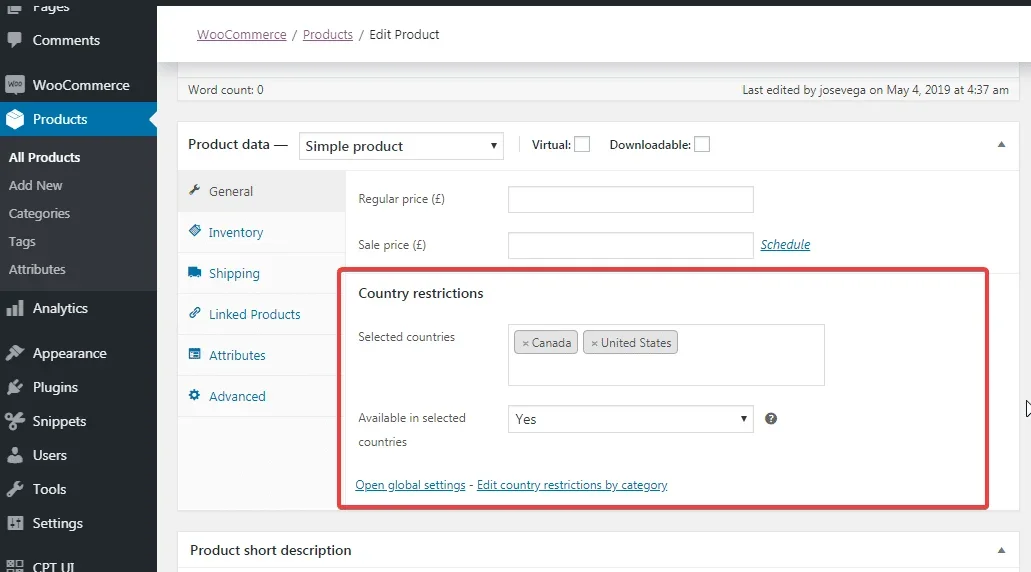
Task: Toggle the Downloadable checkbox
Action: (702, 145)
